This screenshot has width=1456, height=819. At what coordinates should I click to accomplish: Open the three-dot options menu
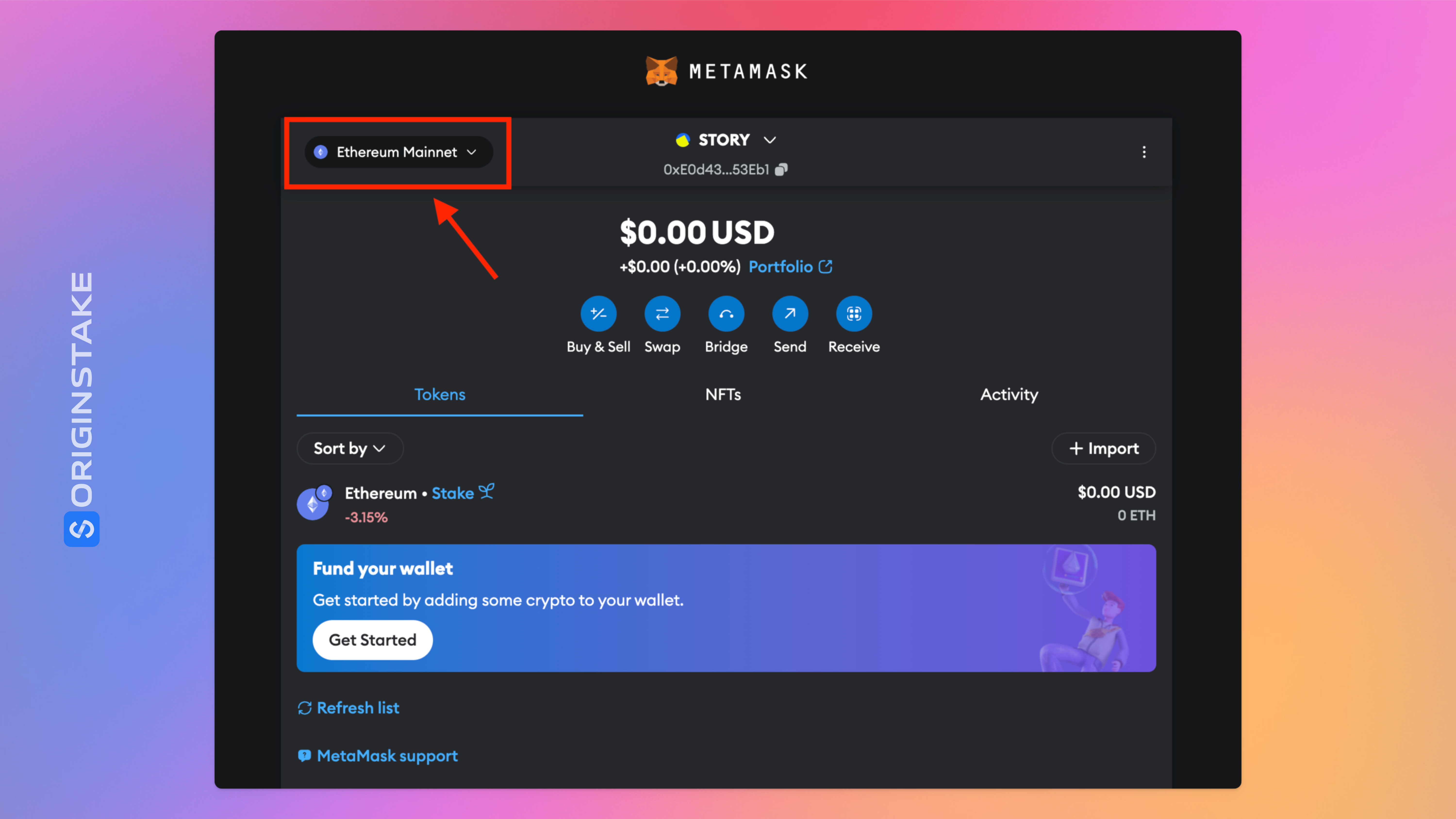click(1144, 152)
